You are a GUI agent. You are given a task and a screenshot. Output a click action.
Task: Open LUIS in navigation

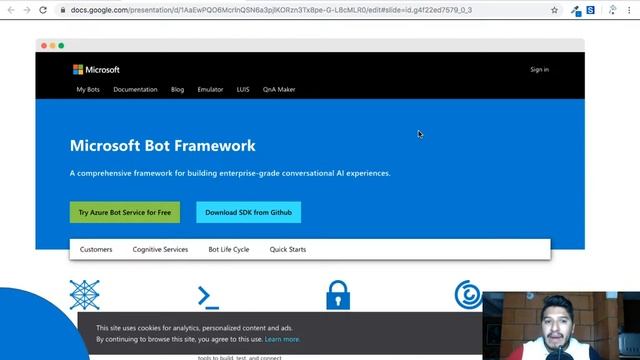[x=243, y=89]
